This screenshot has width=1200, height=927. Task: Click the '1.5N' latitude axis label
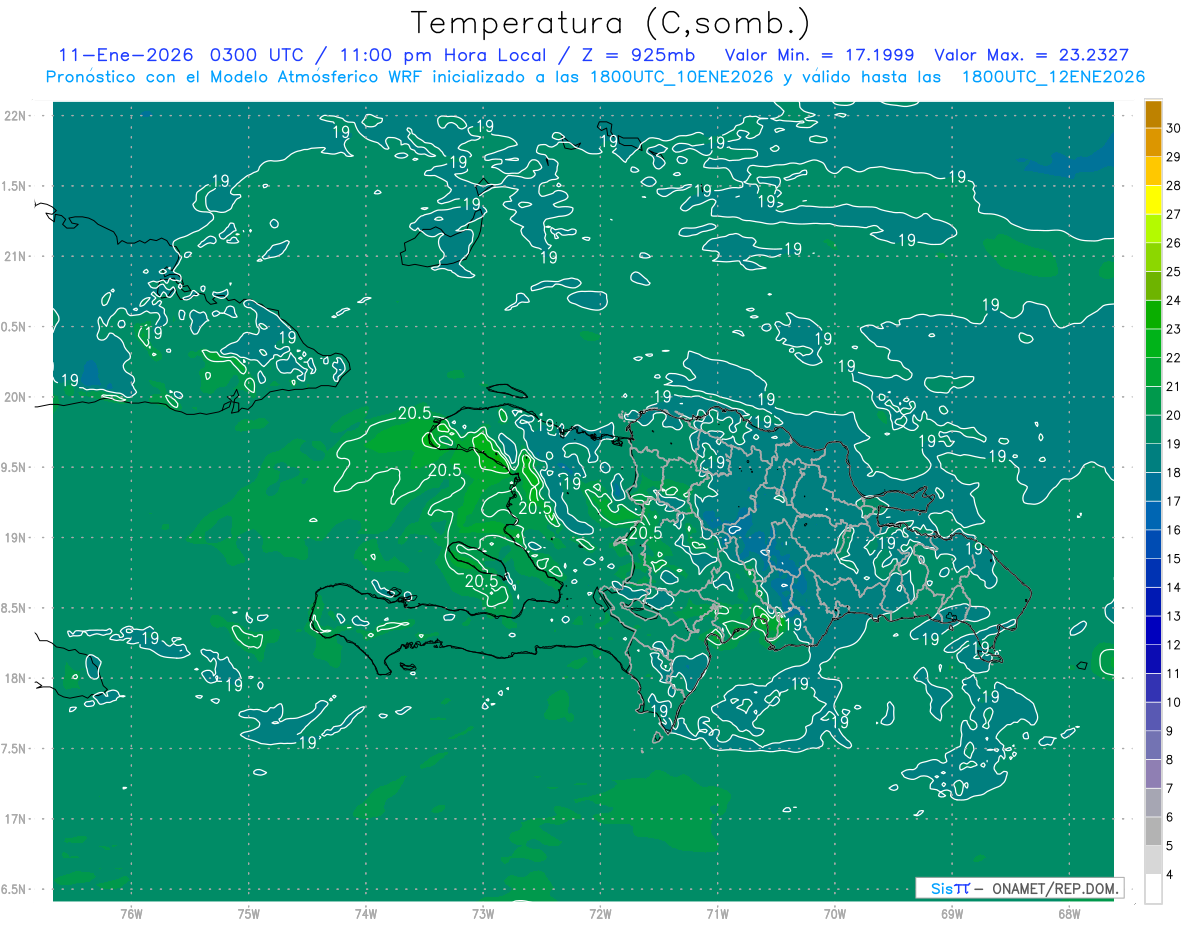click(15, 186)
